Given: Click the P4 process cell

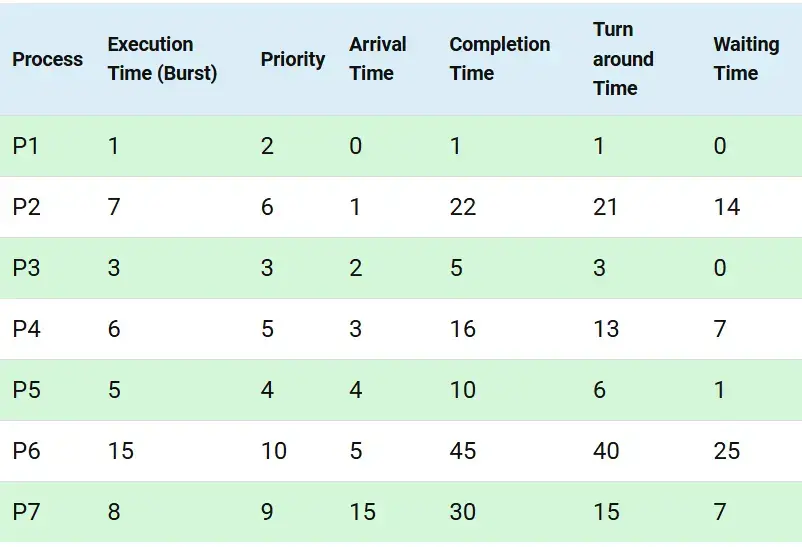Looking at the screenshot, I should coord(26,329).
